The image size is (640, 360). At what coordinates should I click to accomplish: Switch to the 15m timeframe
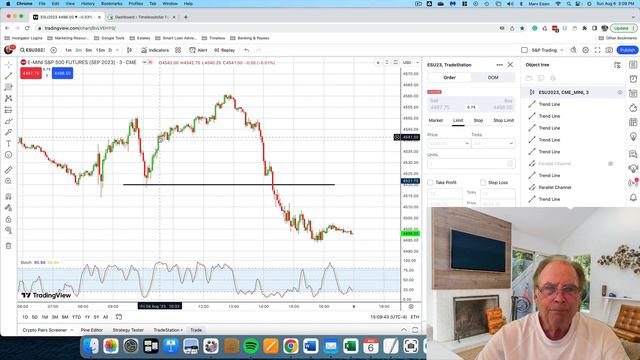tap(100, 50)
